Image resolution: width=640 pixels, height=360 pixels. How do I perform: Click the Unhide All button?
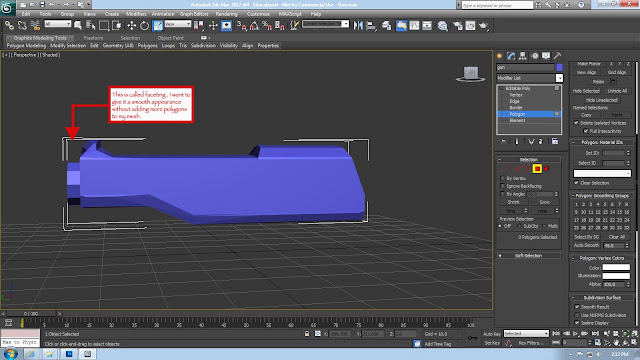pos(617,91)
